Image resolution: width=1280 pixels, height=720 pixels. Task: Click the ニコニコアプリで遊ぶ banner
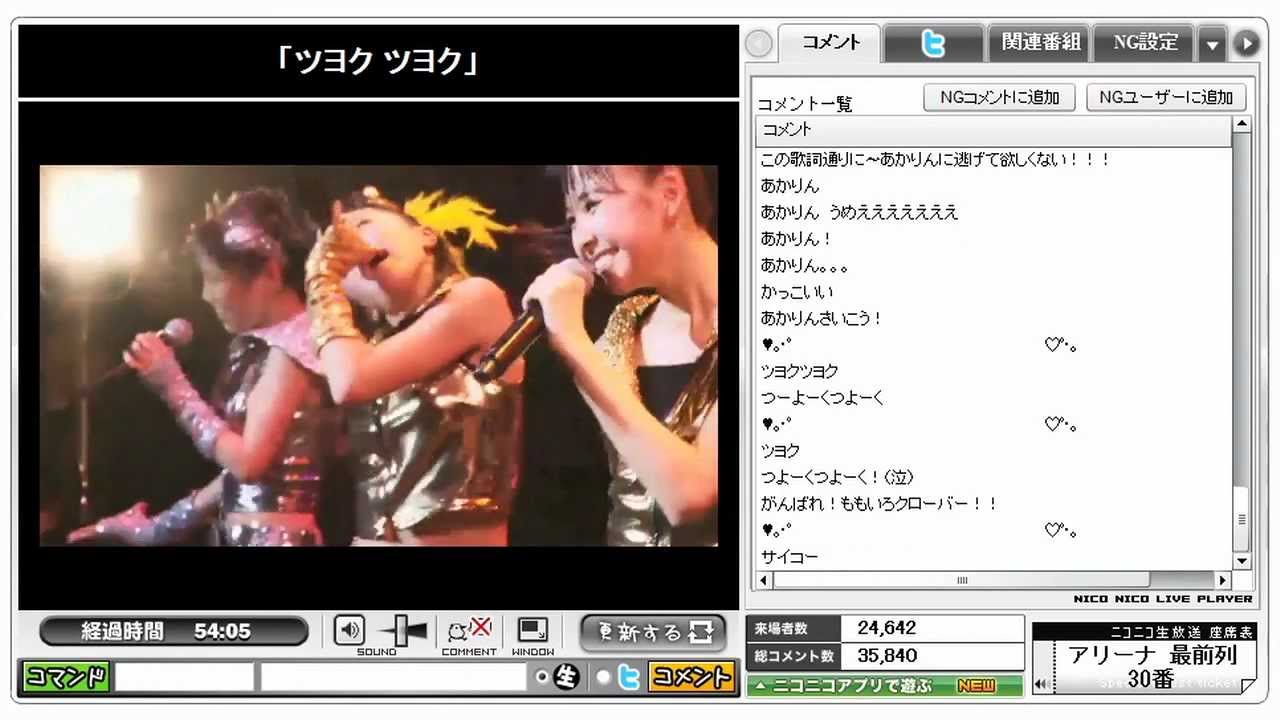884,686
